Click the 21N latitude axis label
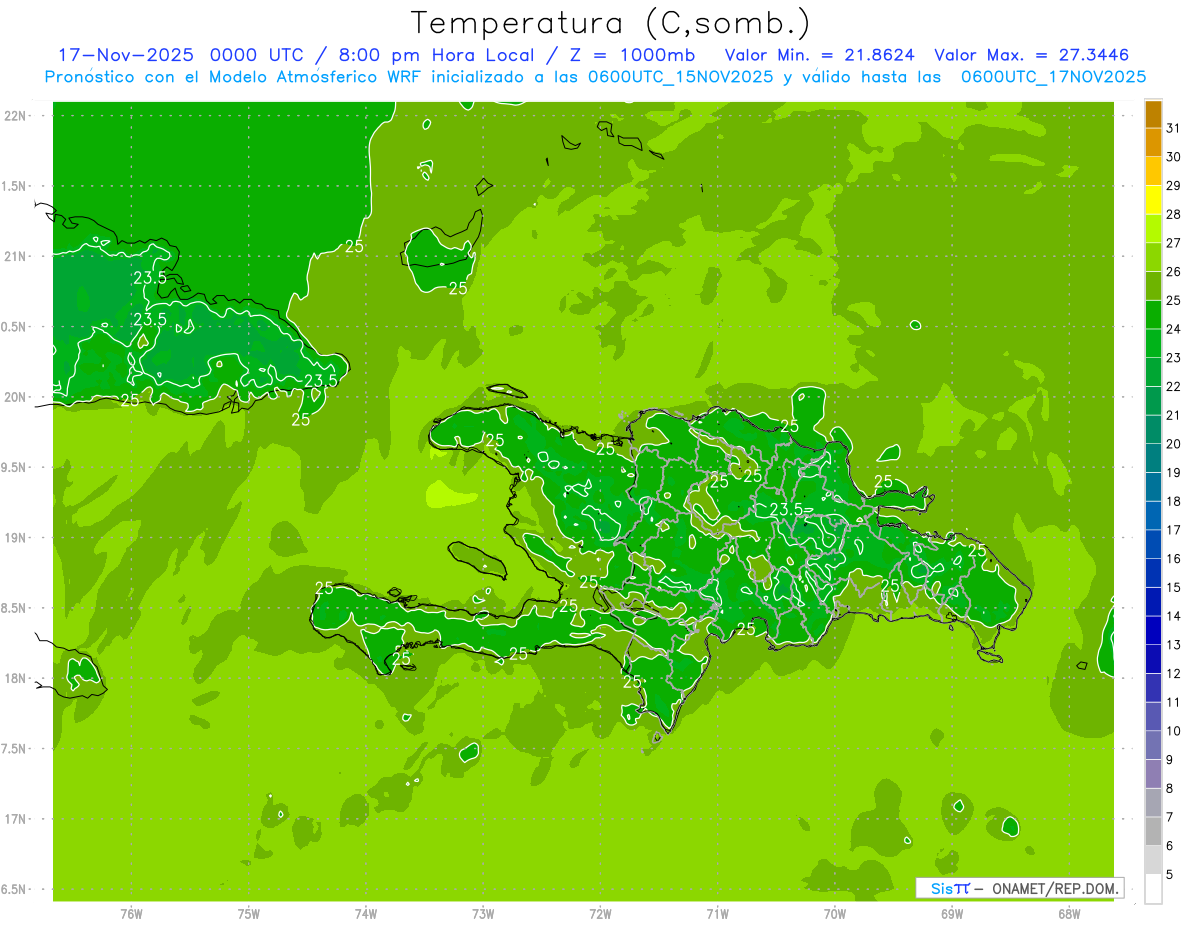The height and width of the screenshot is (927, 1200). pos(17,256)
